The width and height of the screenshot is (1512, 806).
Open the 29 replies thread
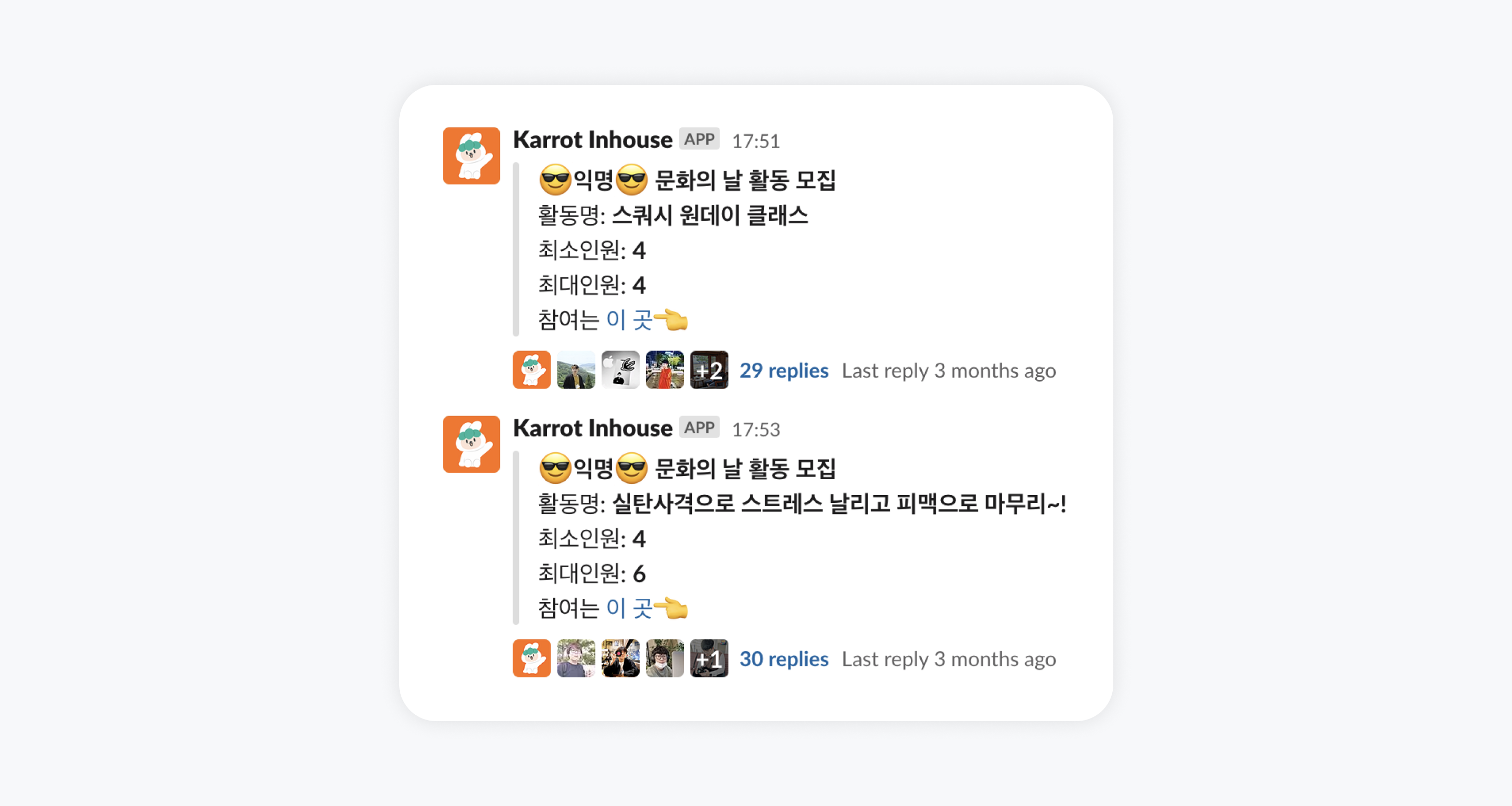pyautogui.click(x=784, y=371)
